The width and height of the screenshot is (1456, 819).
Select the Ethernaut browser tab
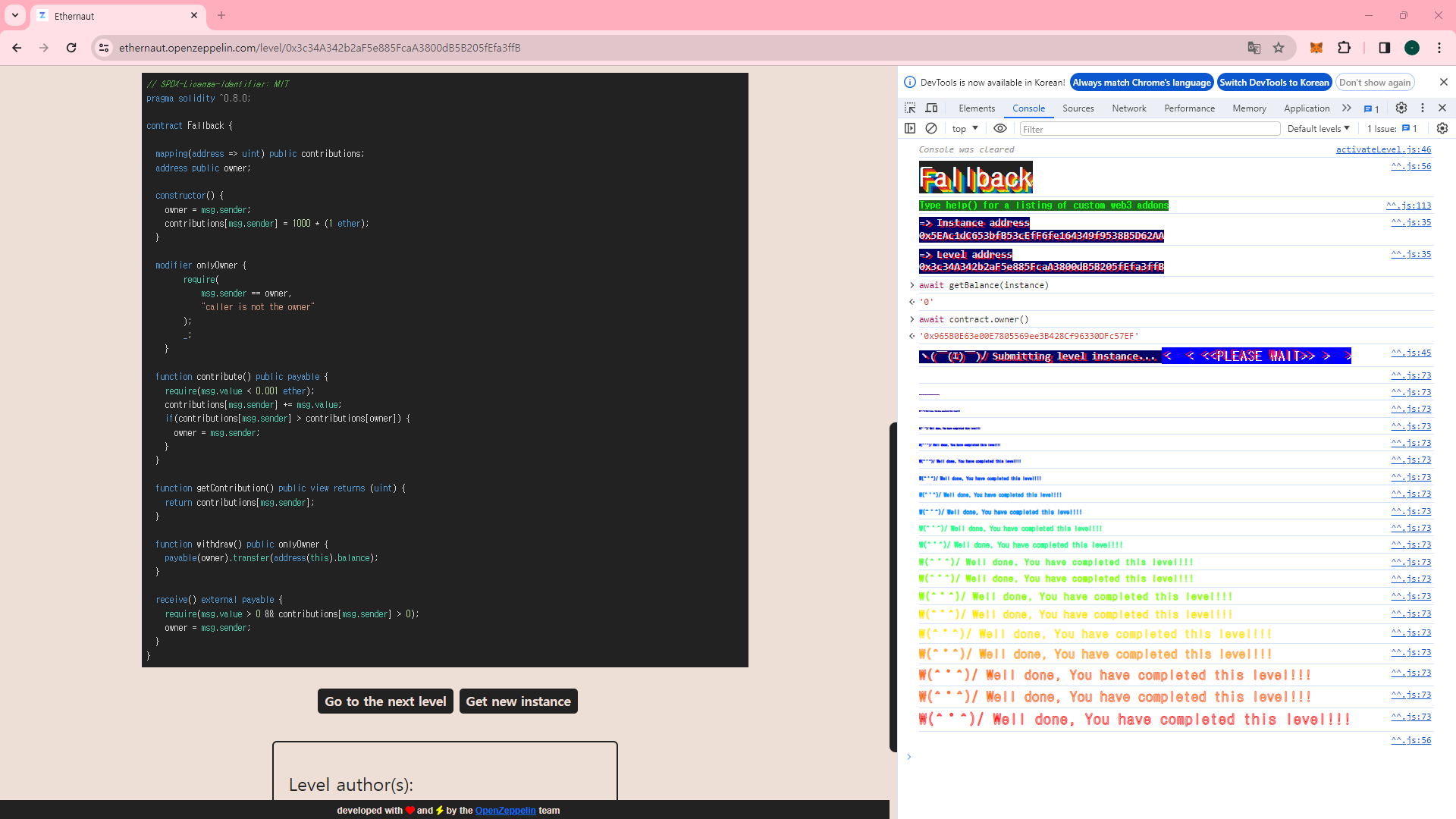tap(118, 16)
